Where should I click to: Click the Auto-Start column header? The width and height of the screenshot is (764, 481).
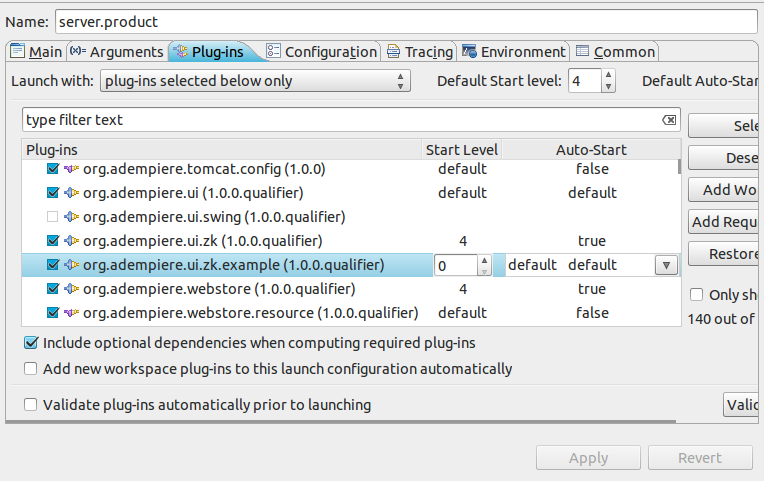tap(591, 150)
